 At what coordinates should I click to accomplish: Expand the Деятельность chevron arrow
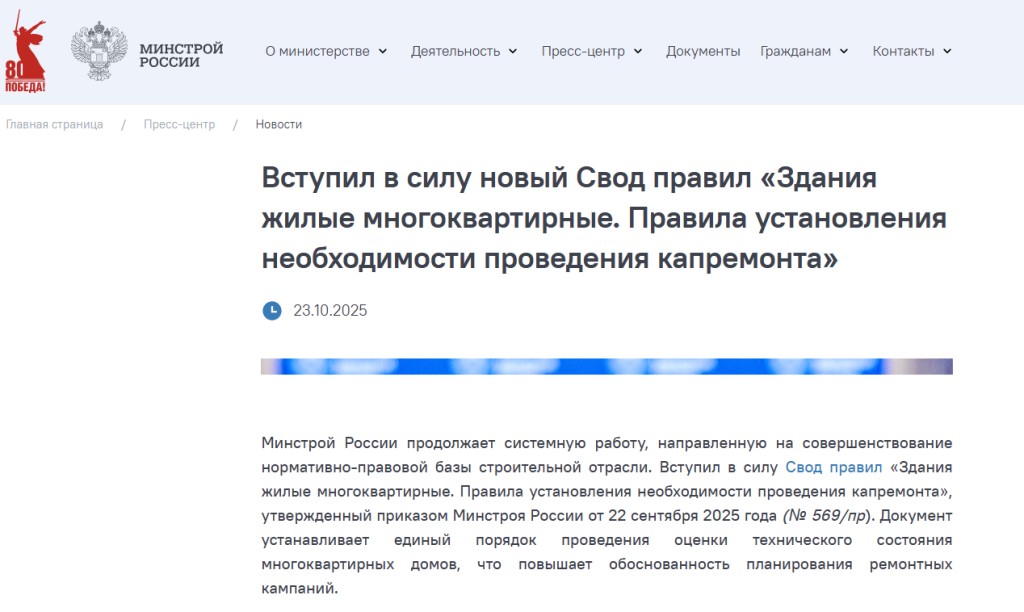[513, 52]
